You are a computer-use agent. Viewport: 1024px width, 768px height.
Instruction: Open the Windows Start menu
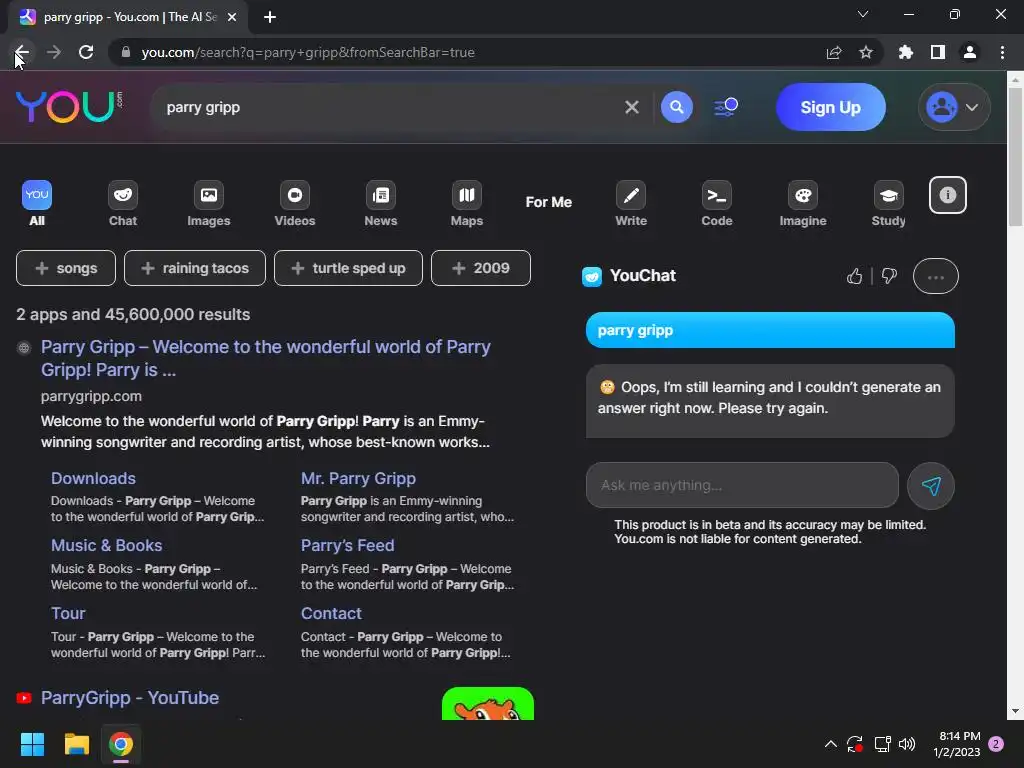pyautogui.click(x=32, y=744)
